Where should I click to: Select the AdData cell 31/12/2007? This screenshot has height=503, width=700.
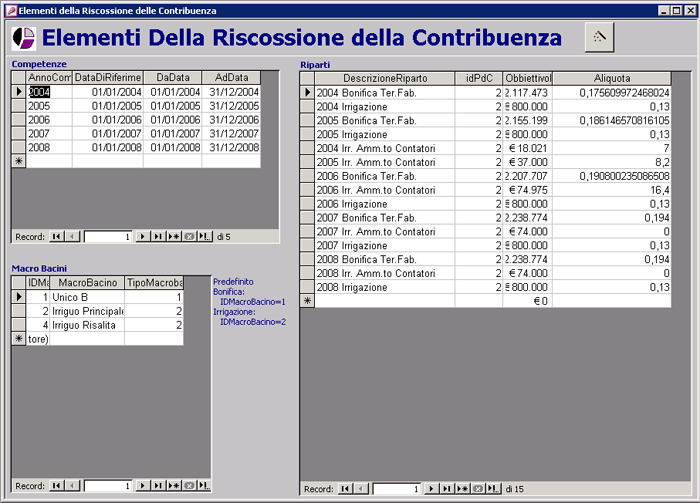(231, 133)
